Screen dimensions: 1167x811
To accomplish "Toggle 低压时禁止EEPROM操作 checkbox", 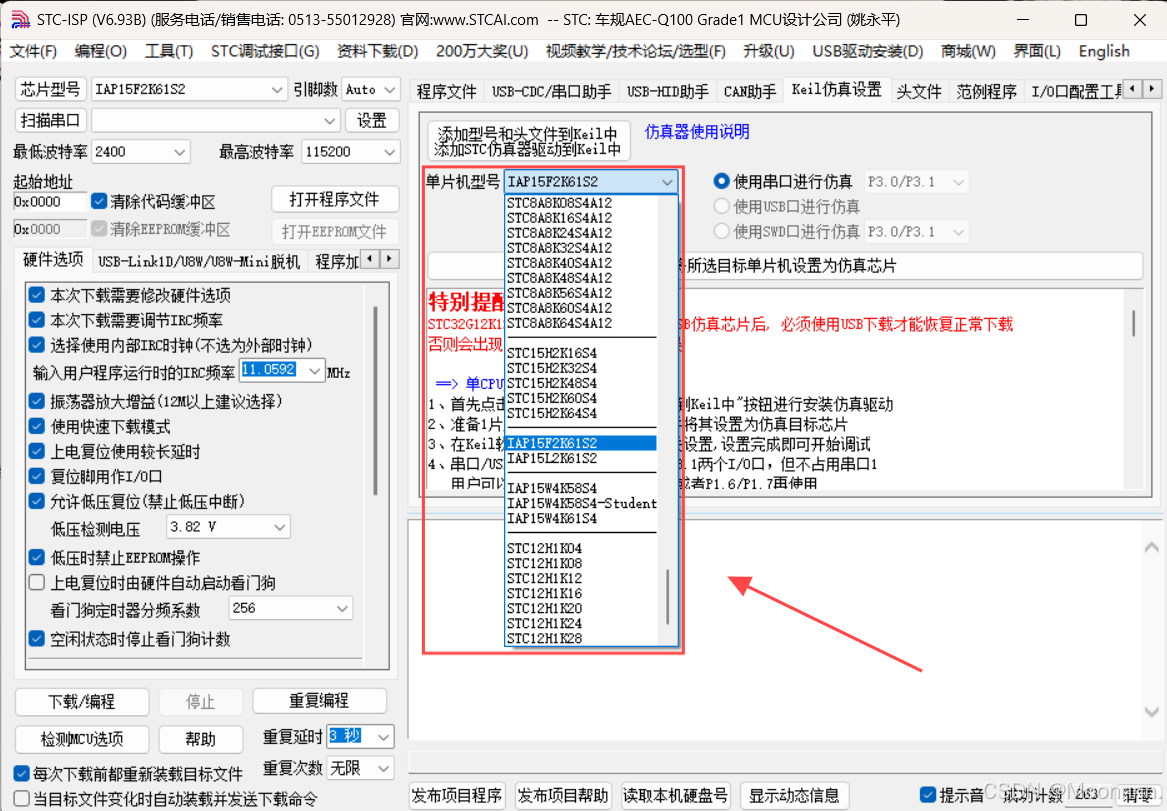I will pyautogui.click(x=36, y=557).
